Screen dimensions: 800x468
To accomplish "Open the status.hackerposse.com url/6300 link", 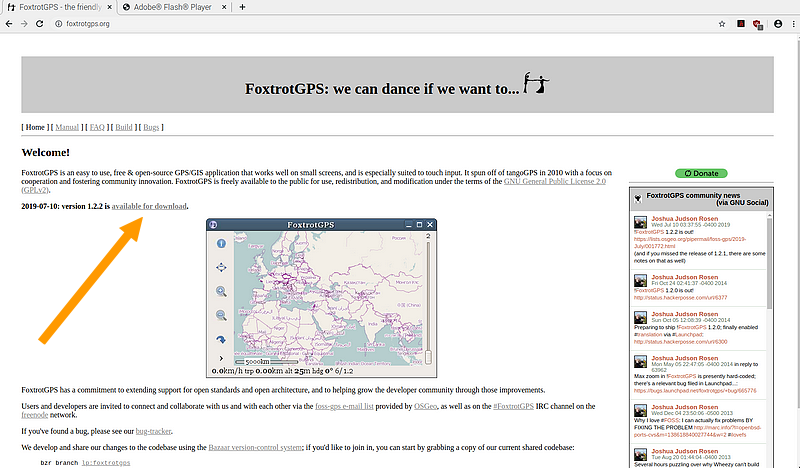I will [x=681, y=342].
